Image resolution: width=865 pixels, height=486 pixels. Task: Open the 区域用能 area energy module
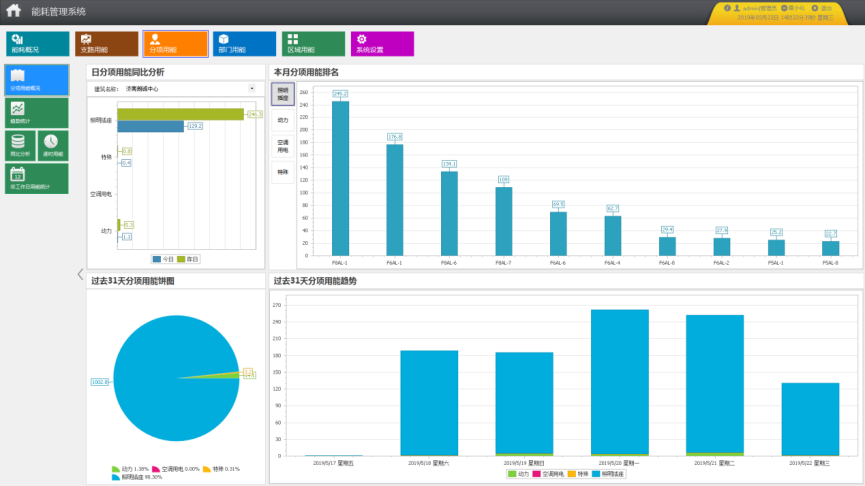(x=313, y=43)
